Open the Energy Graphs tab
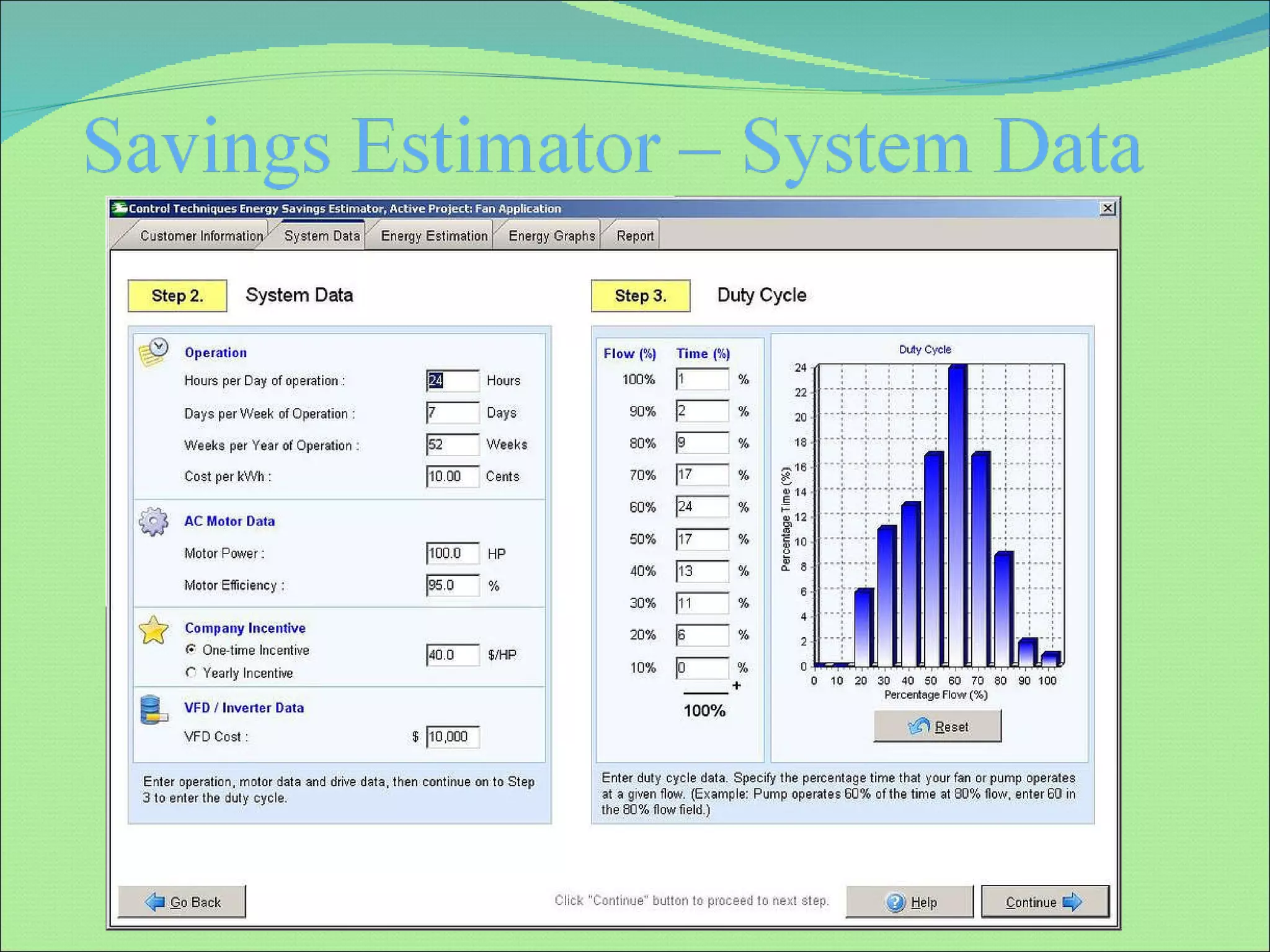The width and height of the screenshot is (1270, 952). point(551,236)
